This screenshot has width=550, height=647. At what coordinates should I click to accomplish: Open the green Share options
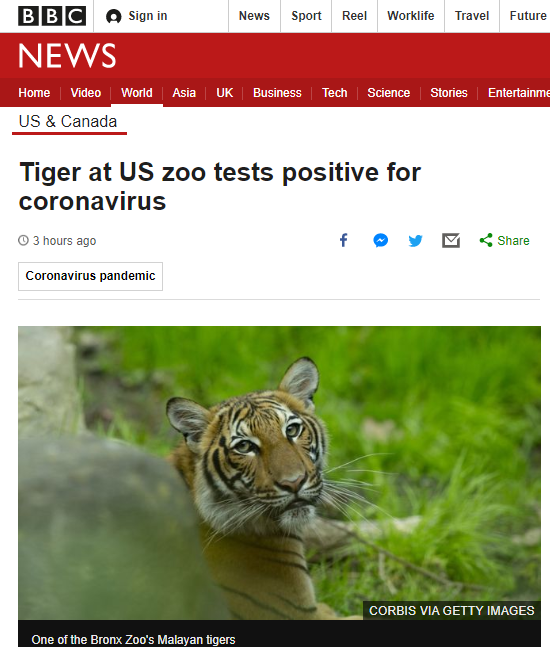click(x=504, y=241)
